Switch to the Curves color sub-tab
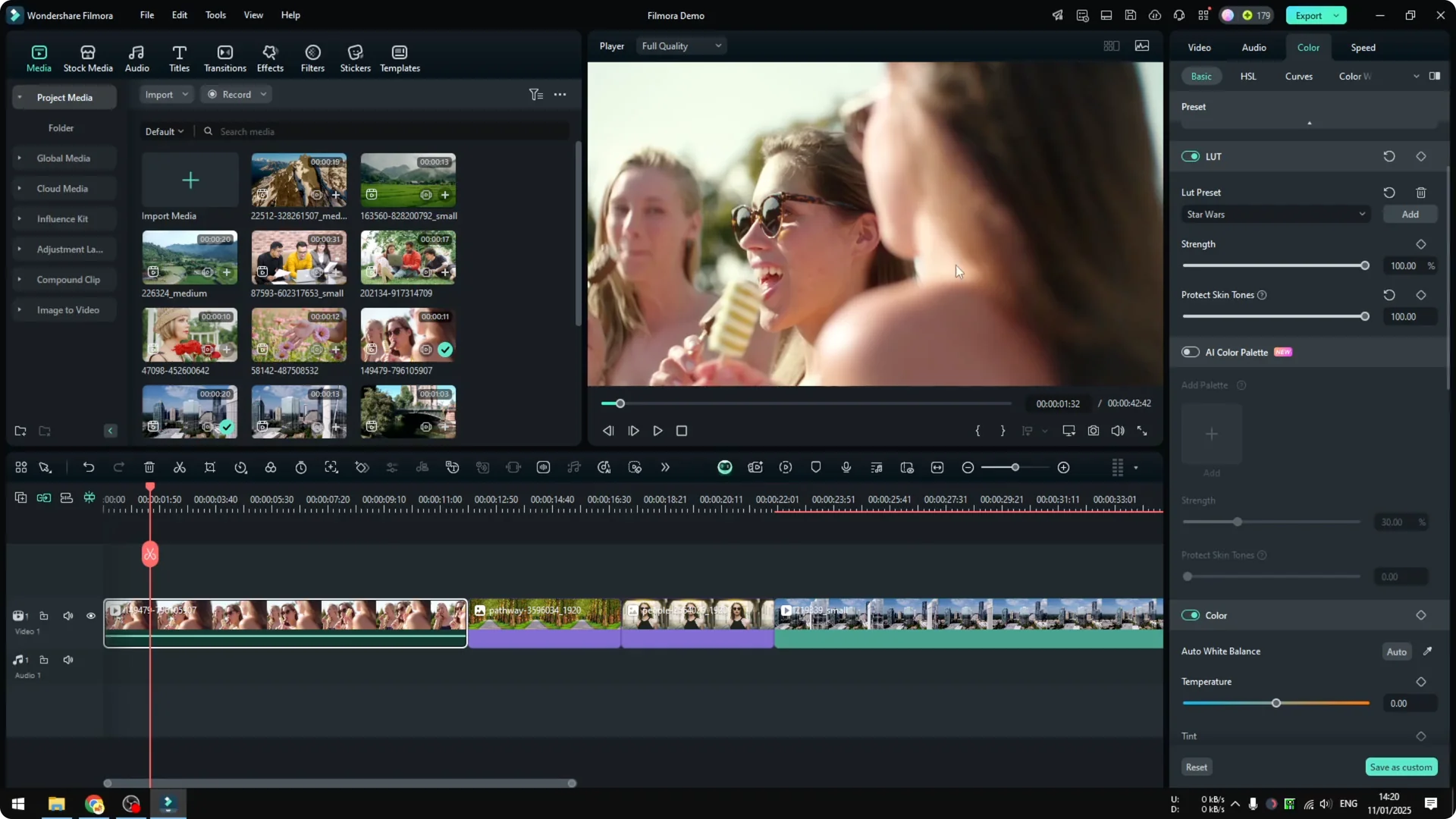 (x=1298, y=76)
